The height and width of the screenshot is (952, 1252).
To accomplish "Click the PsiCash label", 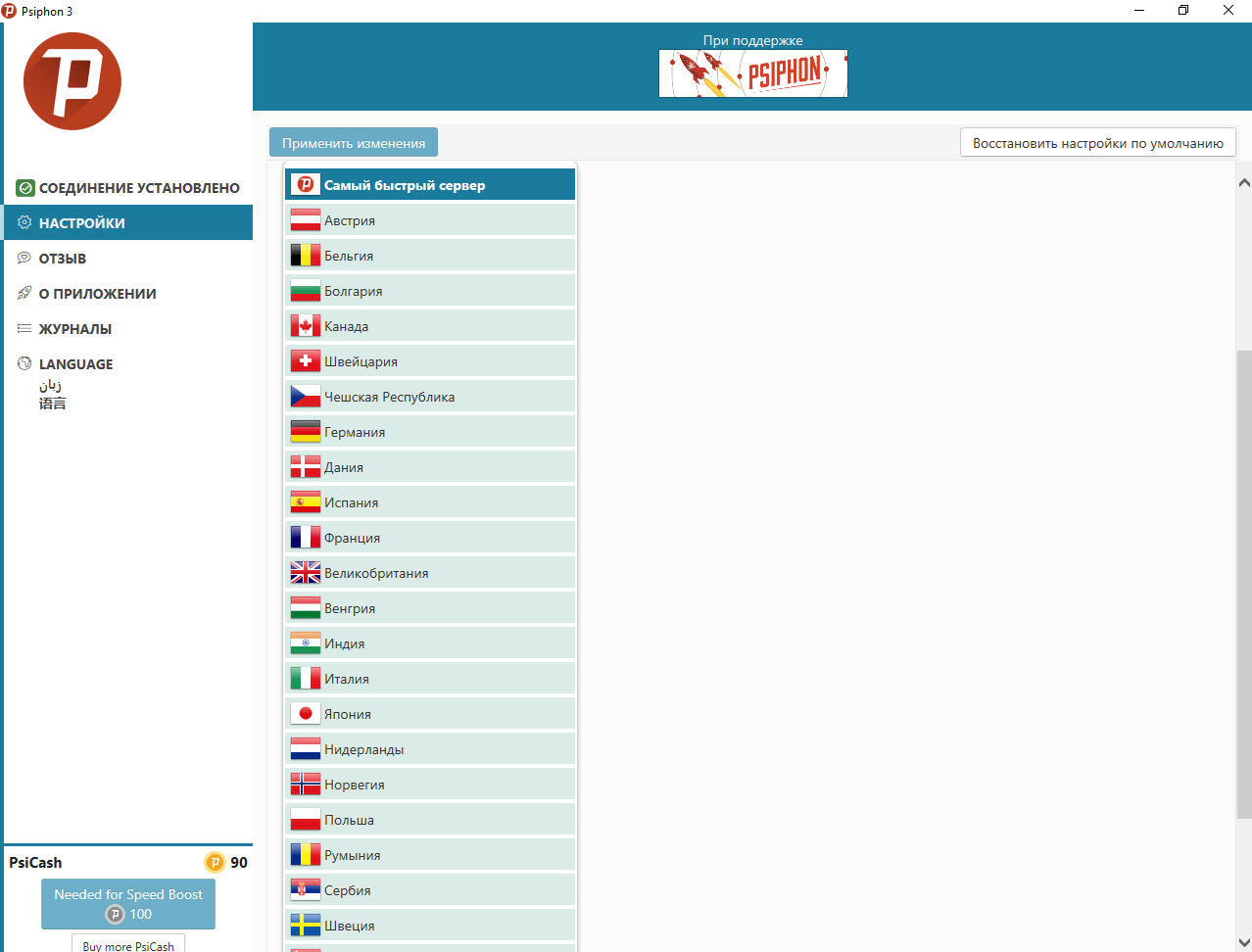I will click(x=35, y=863).
